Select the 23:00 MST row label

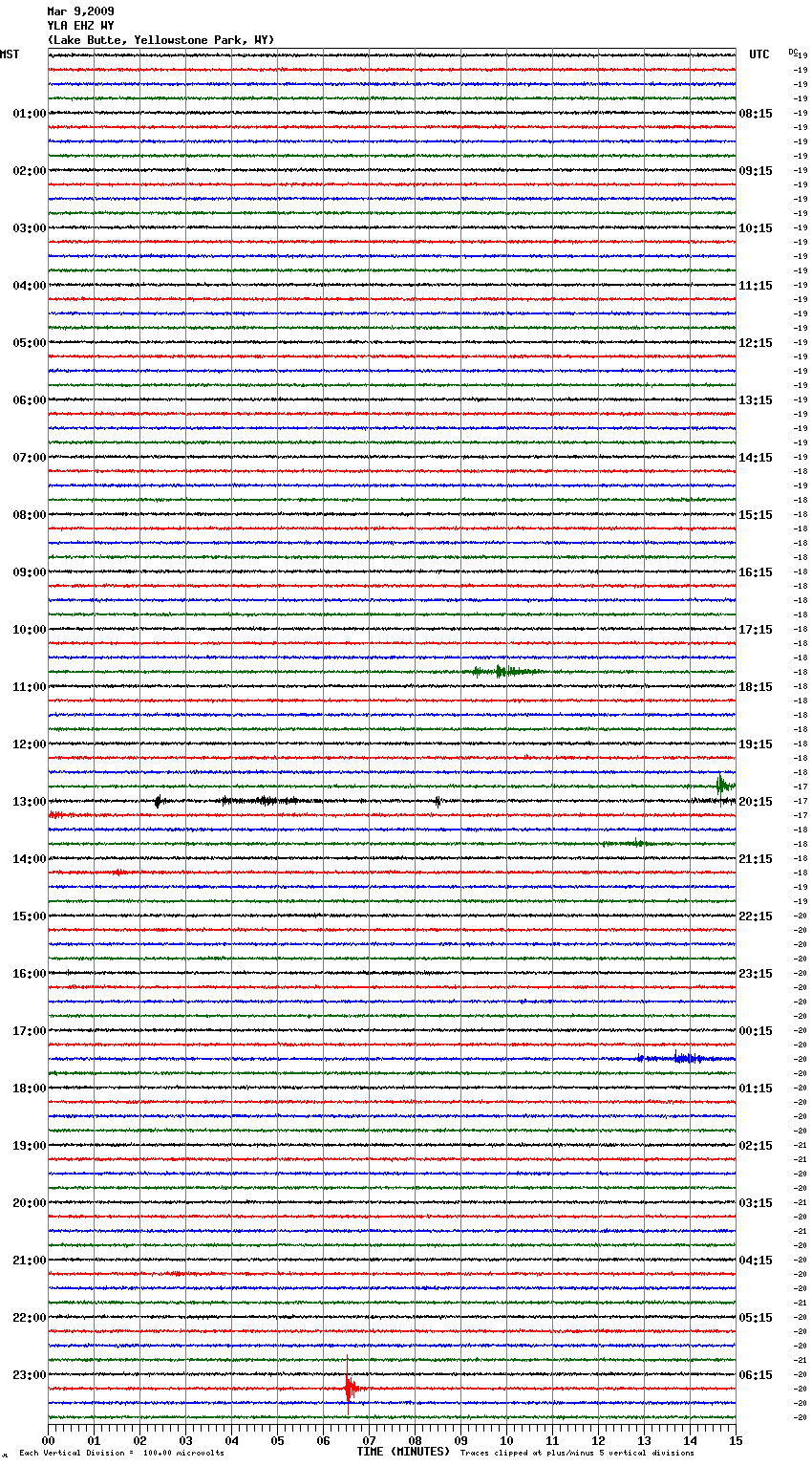(x=29, y=1375)
